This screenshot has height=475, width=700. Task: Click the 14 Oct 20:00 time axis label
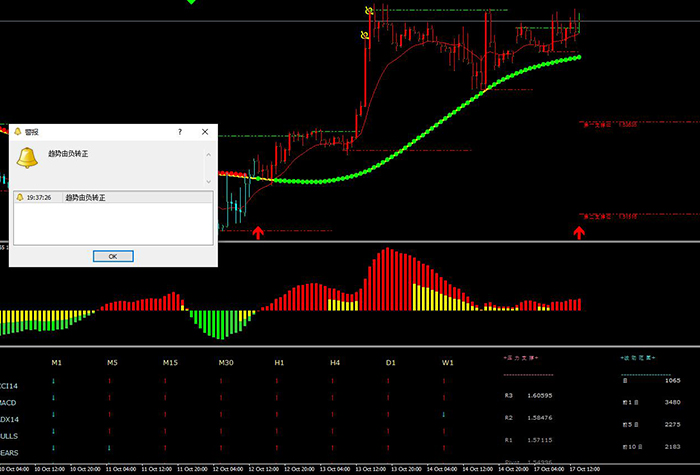(x=514, y=469)
